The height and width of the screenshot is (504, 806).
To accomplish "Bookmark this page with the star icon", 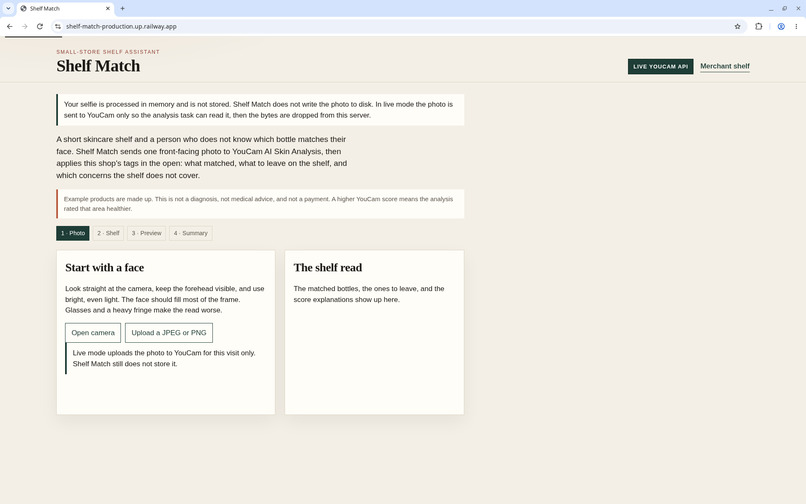I will (738, 26).
